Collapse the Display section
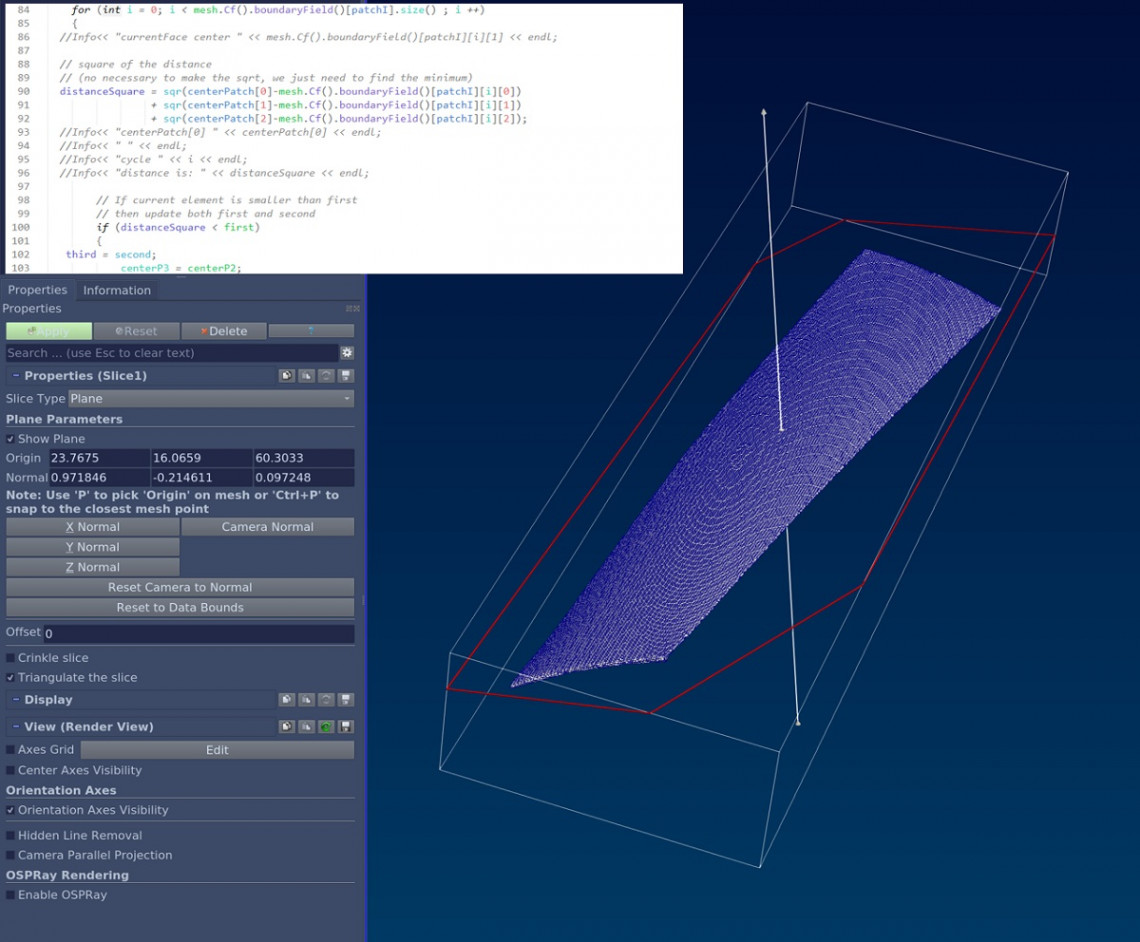The width and height of the screenshot is (1140, 942). 16,700
